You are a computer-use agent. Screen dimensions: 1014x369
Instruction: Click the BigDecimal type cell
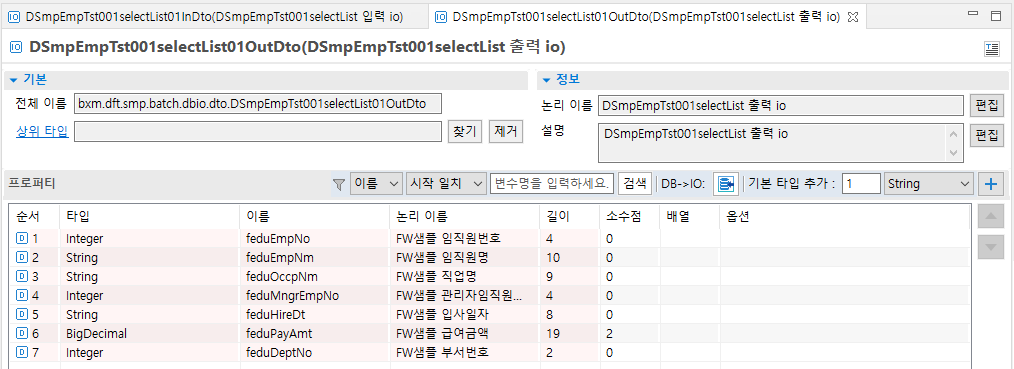149,334
